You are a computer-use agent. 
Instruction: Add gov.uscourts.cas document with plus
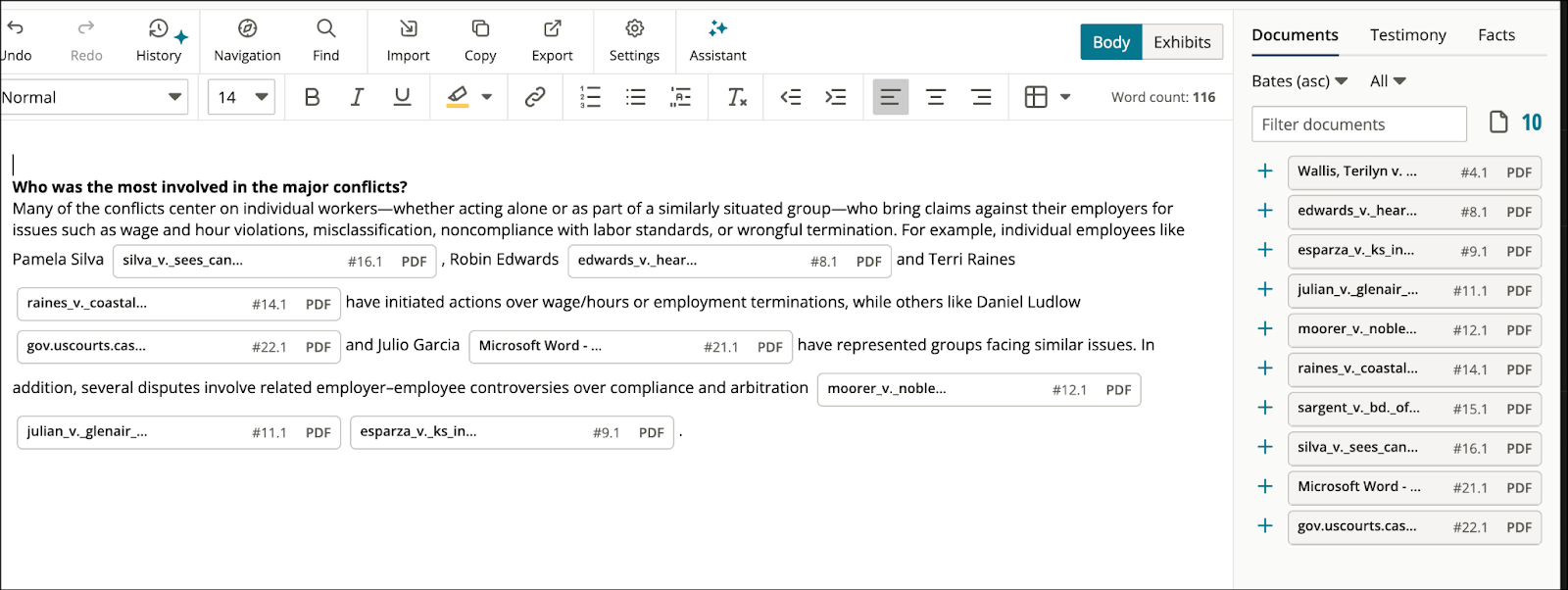1265,526
